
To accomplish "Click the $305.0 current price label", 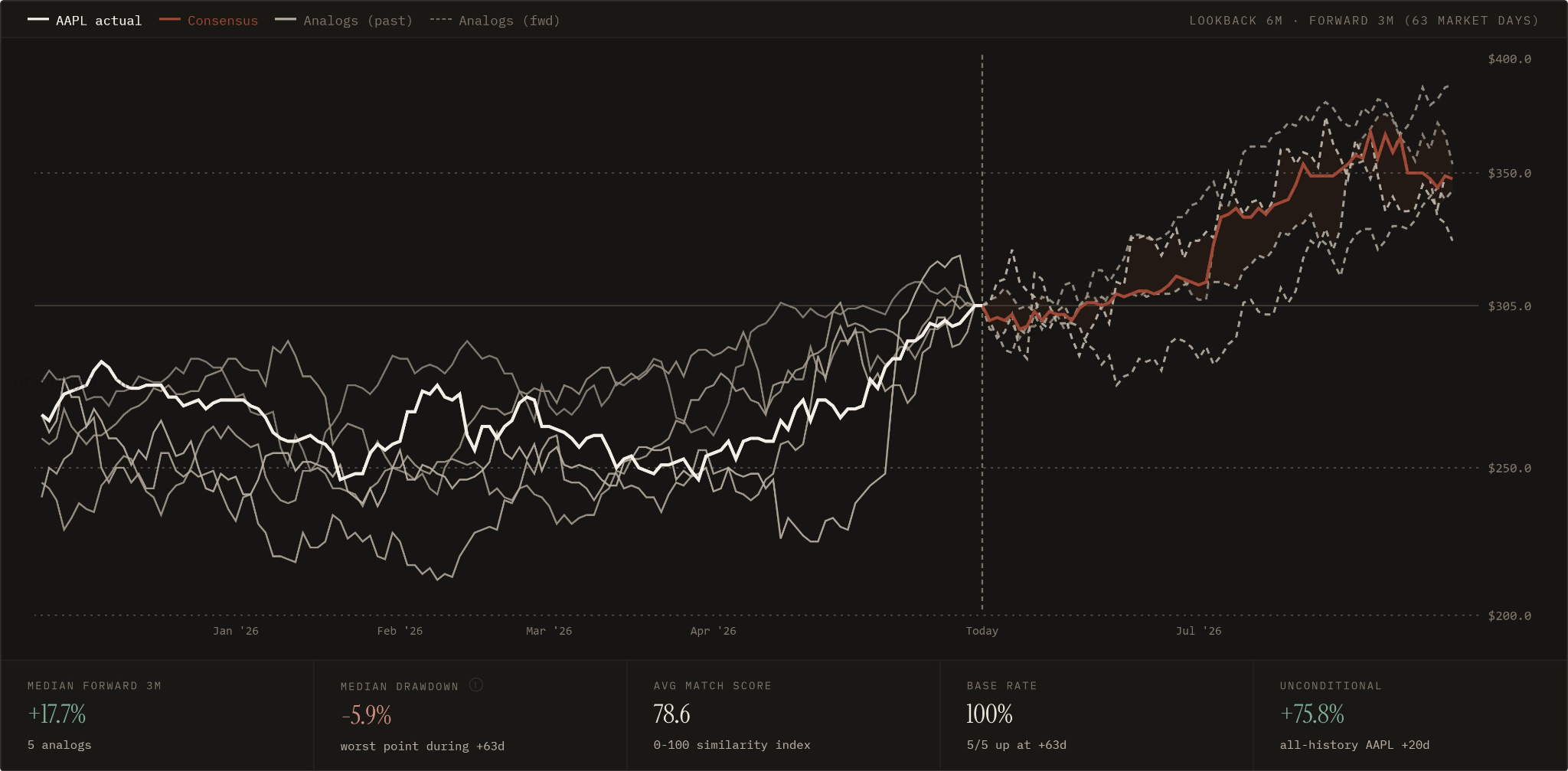I will coord(1510,306).
